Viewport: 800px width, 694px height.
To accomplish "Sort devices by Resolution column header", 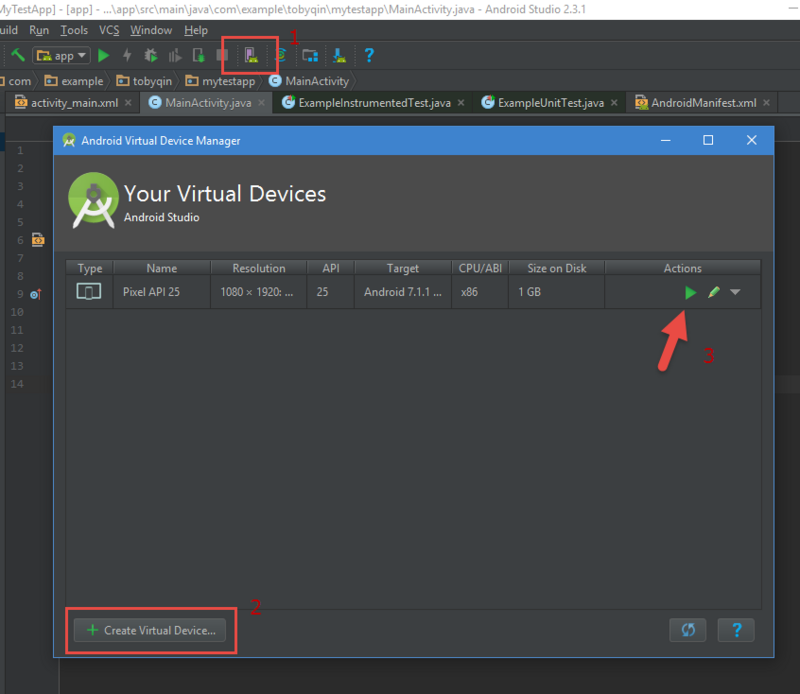I will click(x=259, y=268).
